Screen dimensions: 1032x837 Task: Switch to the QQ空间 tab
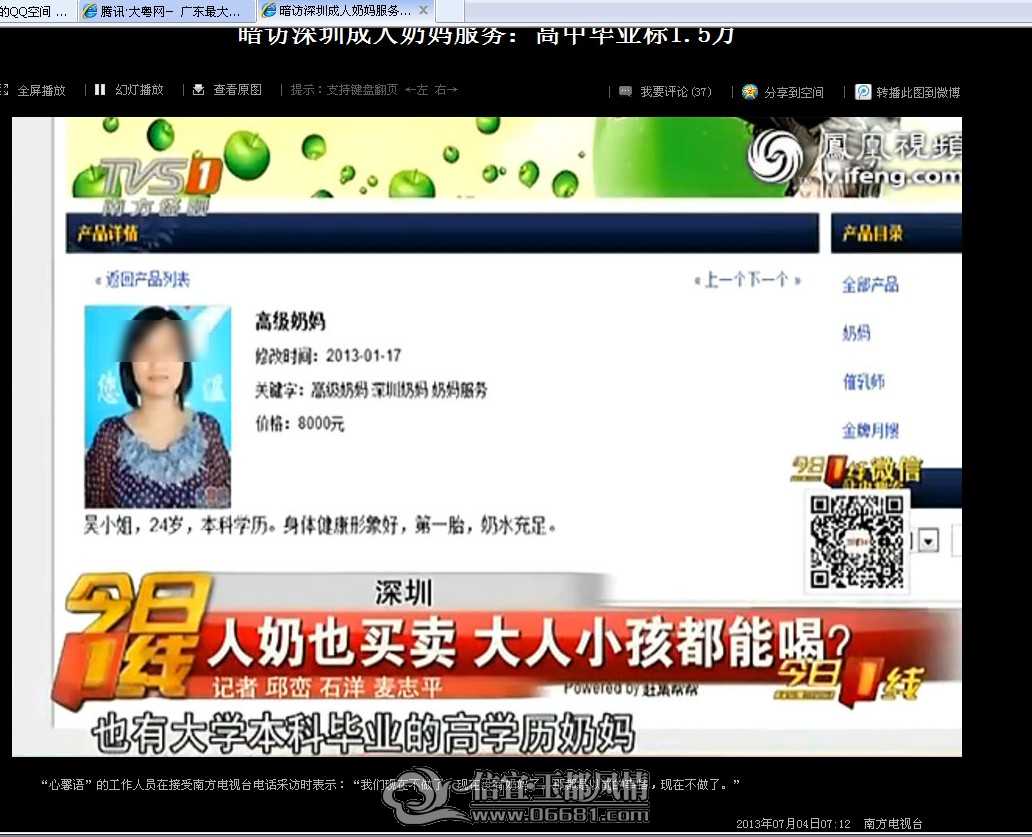(x=38, y=11)
